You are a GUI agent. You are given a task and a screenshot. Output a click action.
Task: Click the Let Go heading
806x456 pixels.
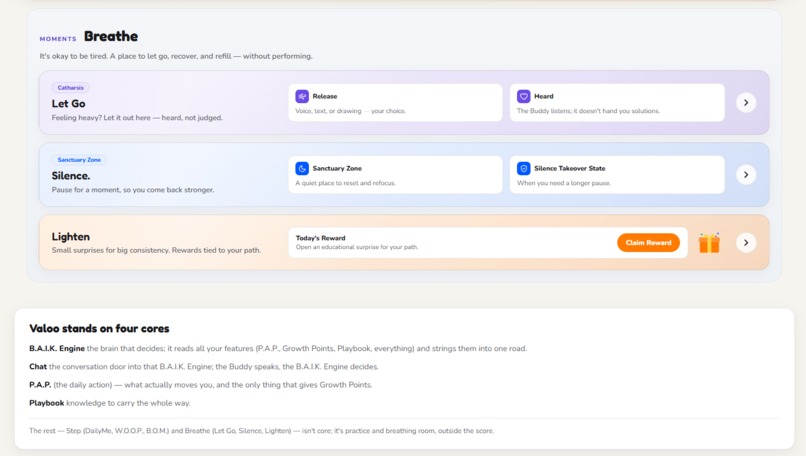[68, 103]
